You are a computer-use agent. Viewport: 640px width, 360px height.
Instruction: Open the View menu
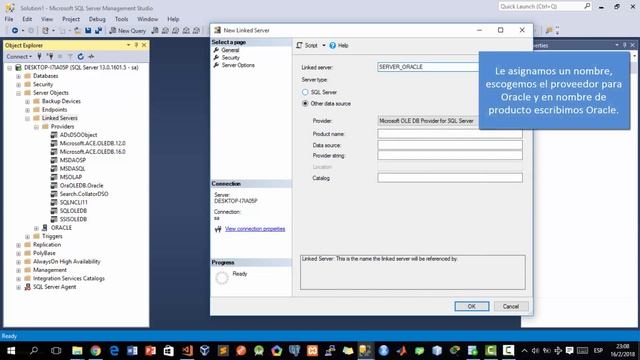click(47, 19)
